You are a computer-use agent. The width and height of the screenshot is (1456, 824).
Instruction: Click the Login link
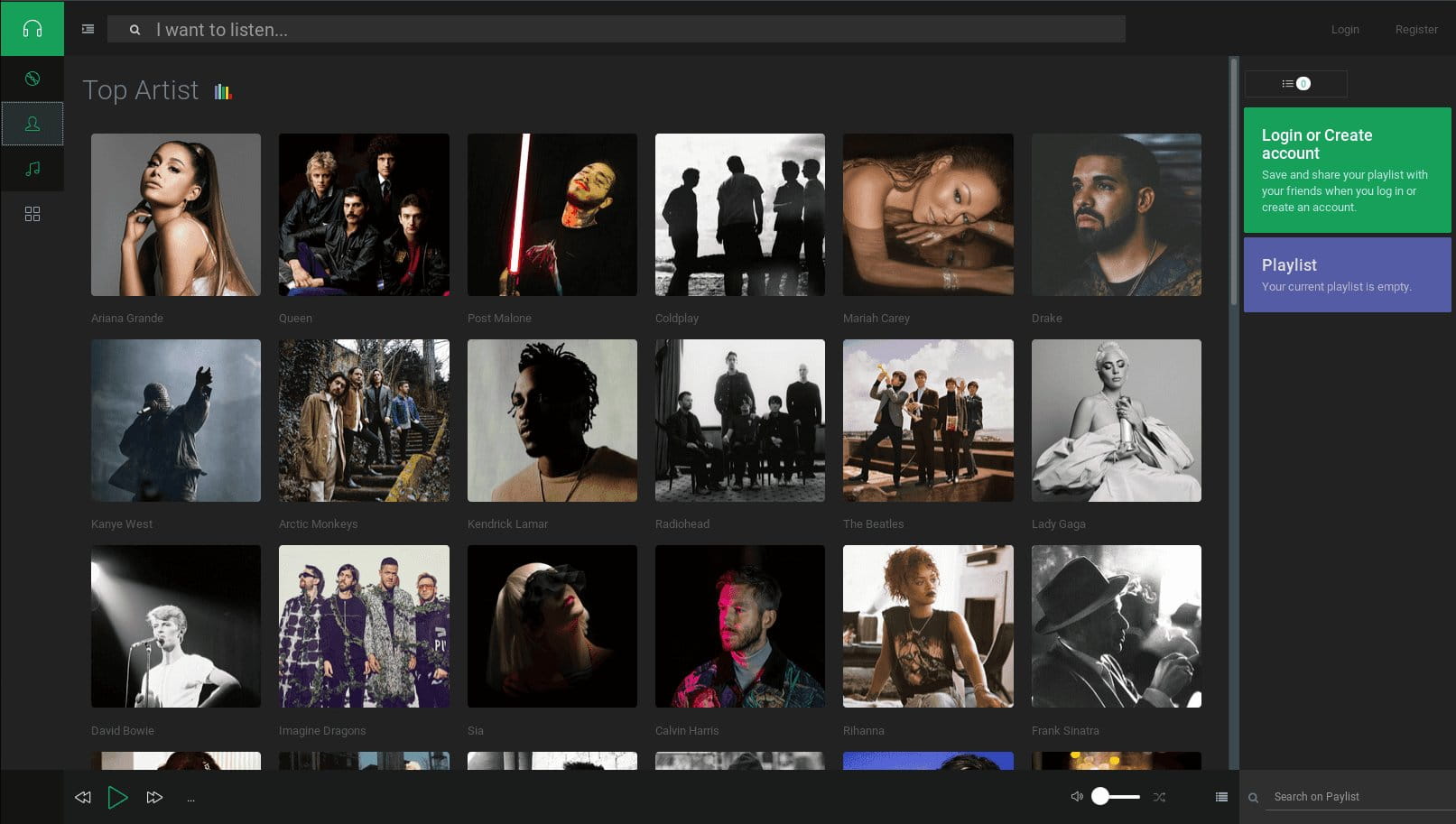click(x=1344, y=30)
